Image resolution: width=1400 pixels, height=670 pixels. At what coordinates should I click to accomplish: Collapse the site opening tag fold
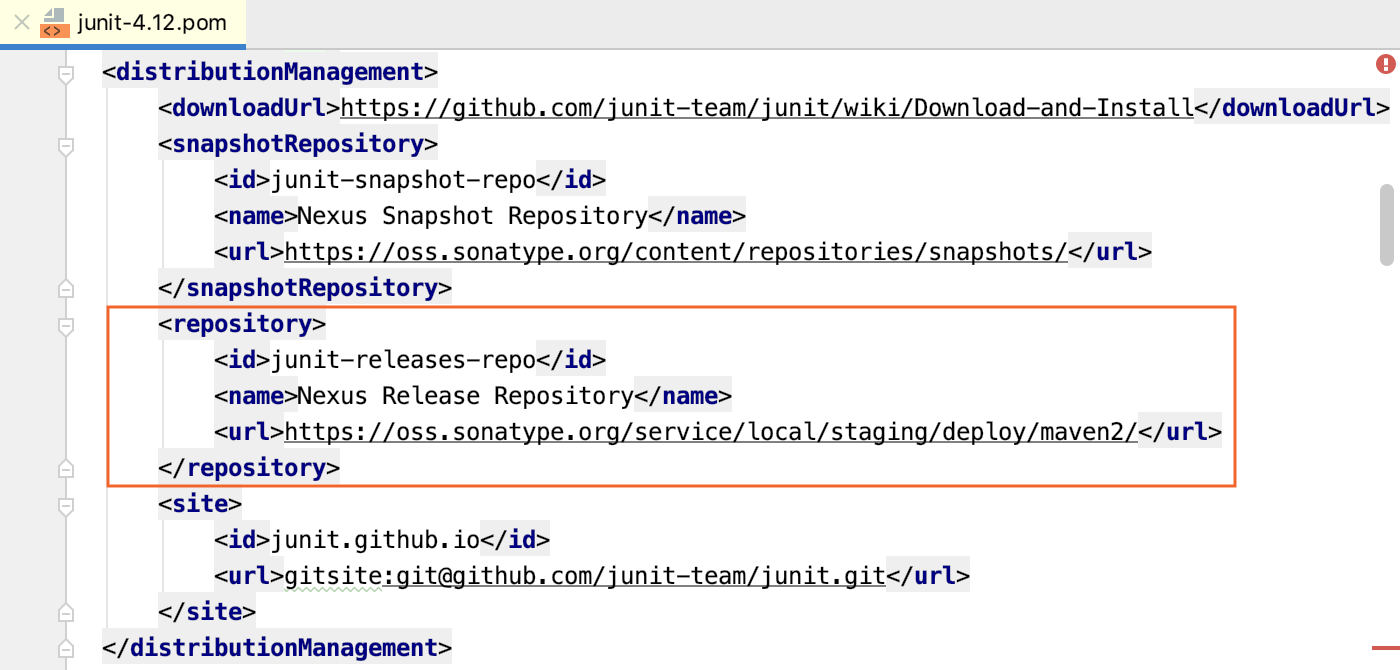click(66, 506)
